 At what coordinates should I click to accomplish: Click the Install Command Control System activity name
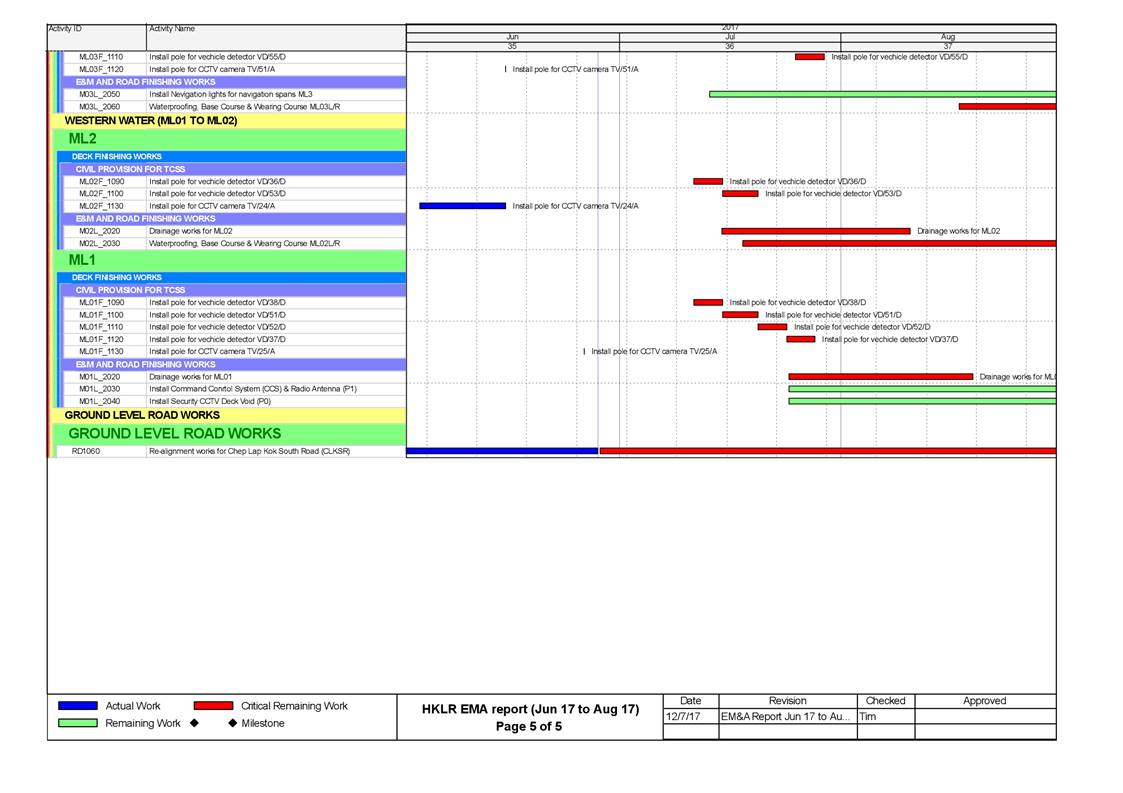tap(253, 389)
